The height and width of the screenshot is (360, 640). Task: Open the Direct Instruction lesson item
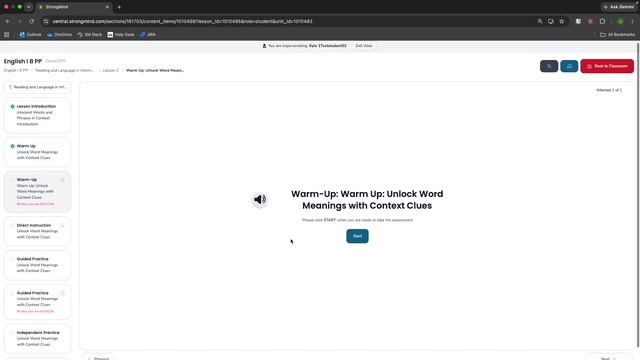(x=37, y=231)
